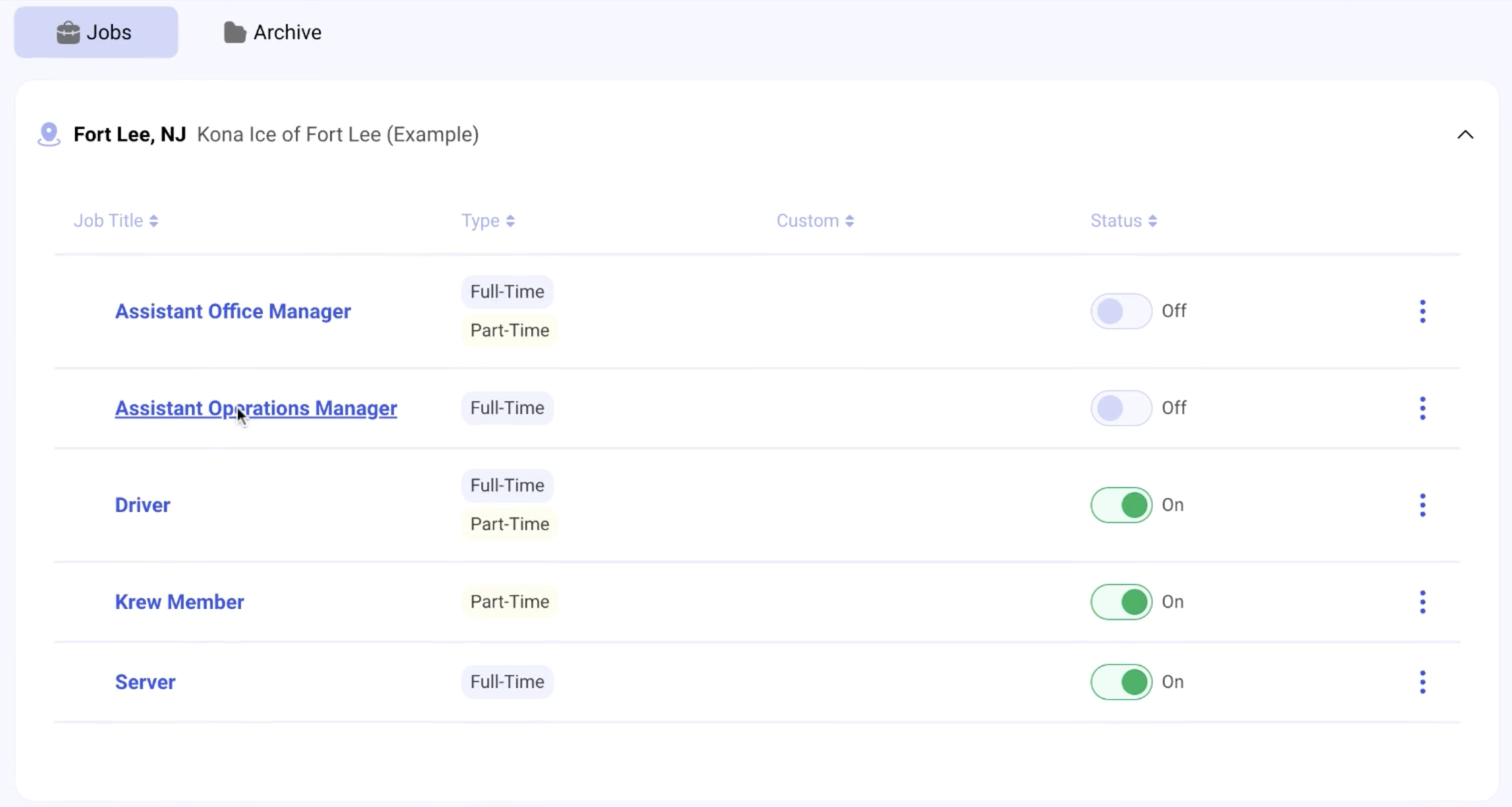The height and width of the screenshot is (807, 1512).
Task: Open the kebab menu for Krew Member
Action: click(x=1422, y=601)
